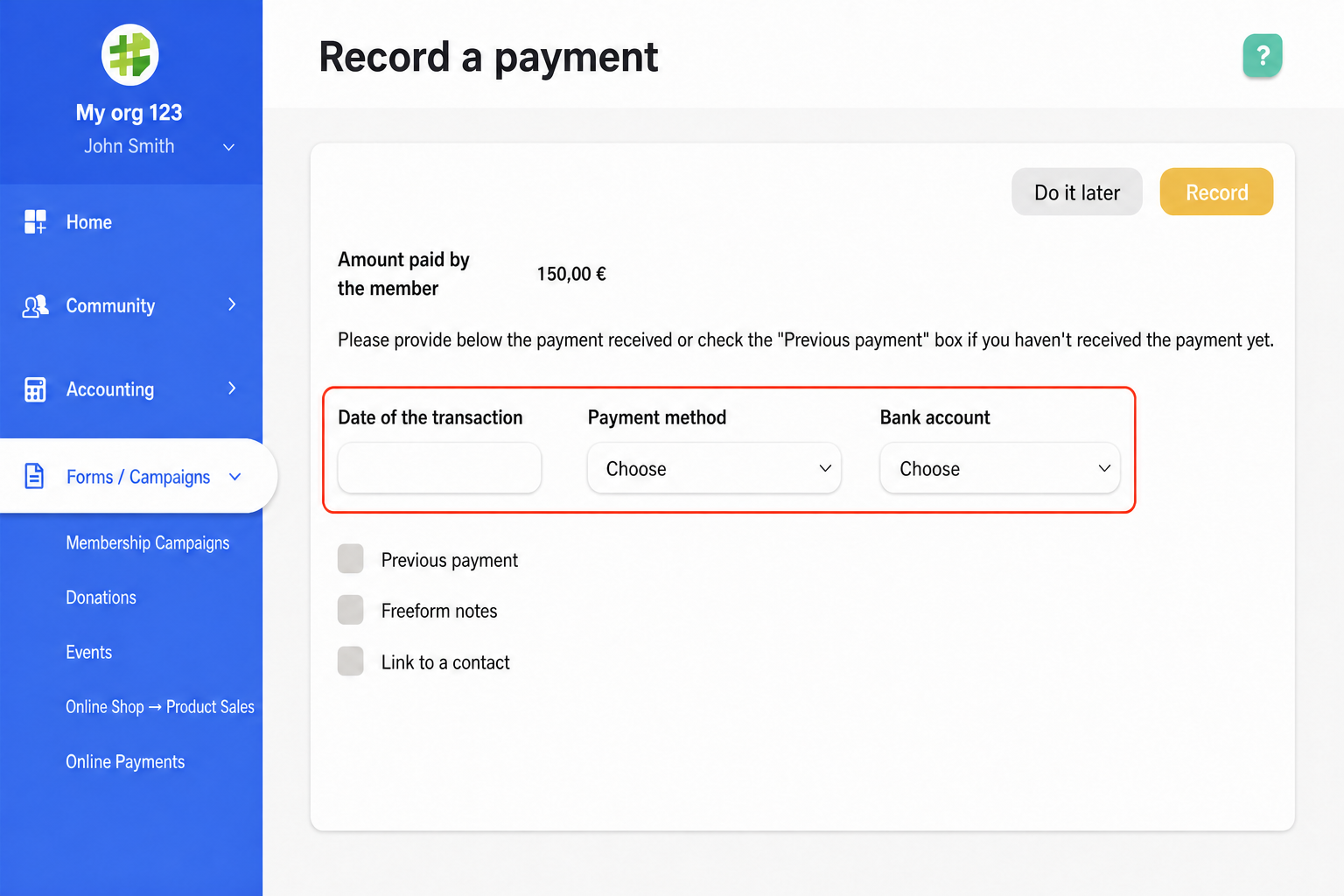Click the Freeform notes label text
The height and width of the screenshot is (896, 1344).
click(x=439, y=611)
